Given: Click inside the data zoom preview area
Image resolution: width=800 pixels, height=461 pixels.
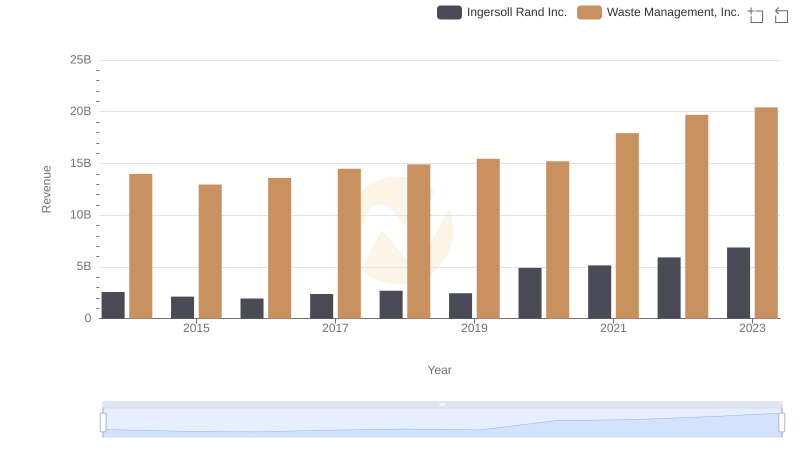Looking at the screenshot, I should click(442, 423).
